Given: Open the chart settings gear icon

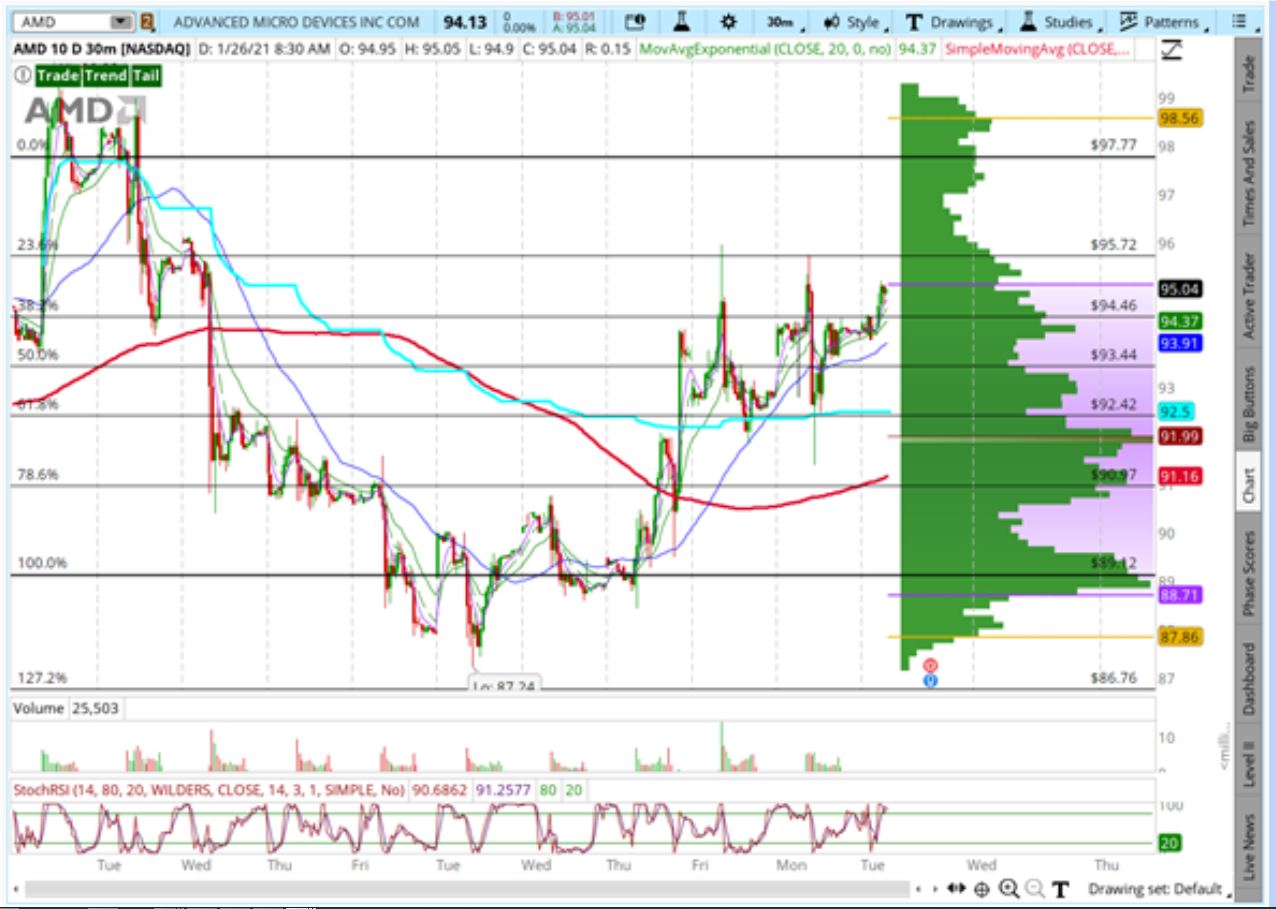Looking at the screenshot, I should (728, 22).
